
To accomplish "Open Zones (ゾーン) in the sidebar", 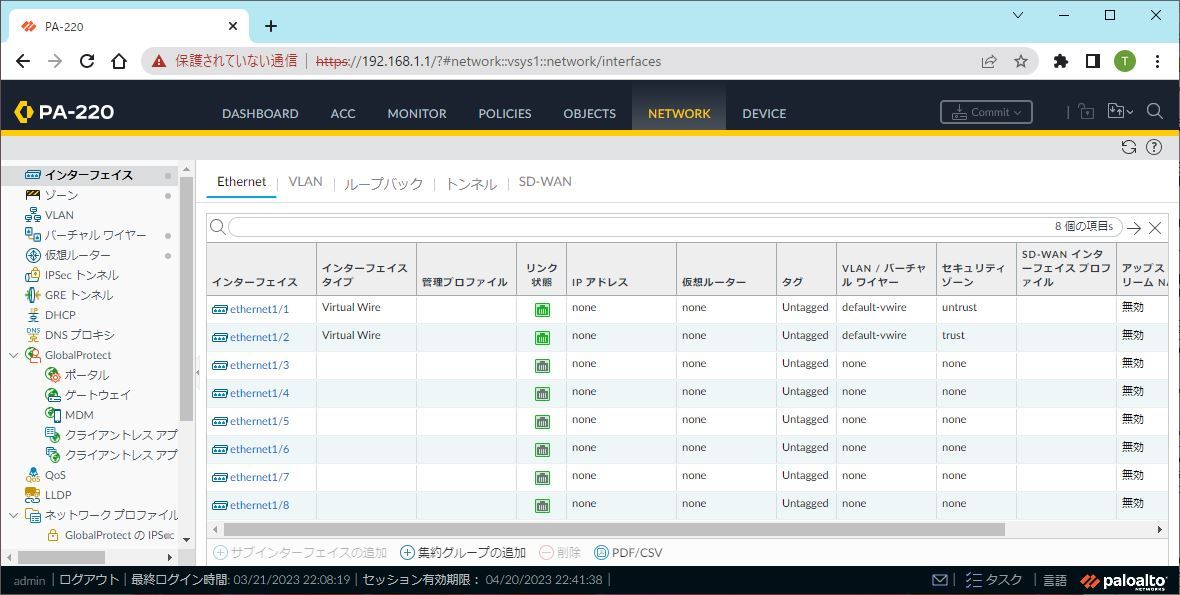I will point(61,195).
